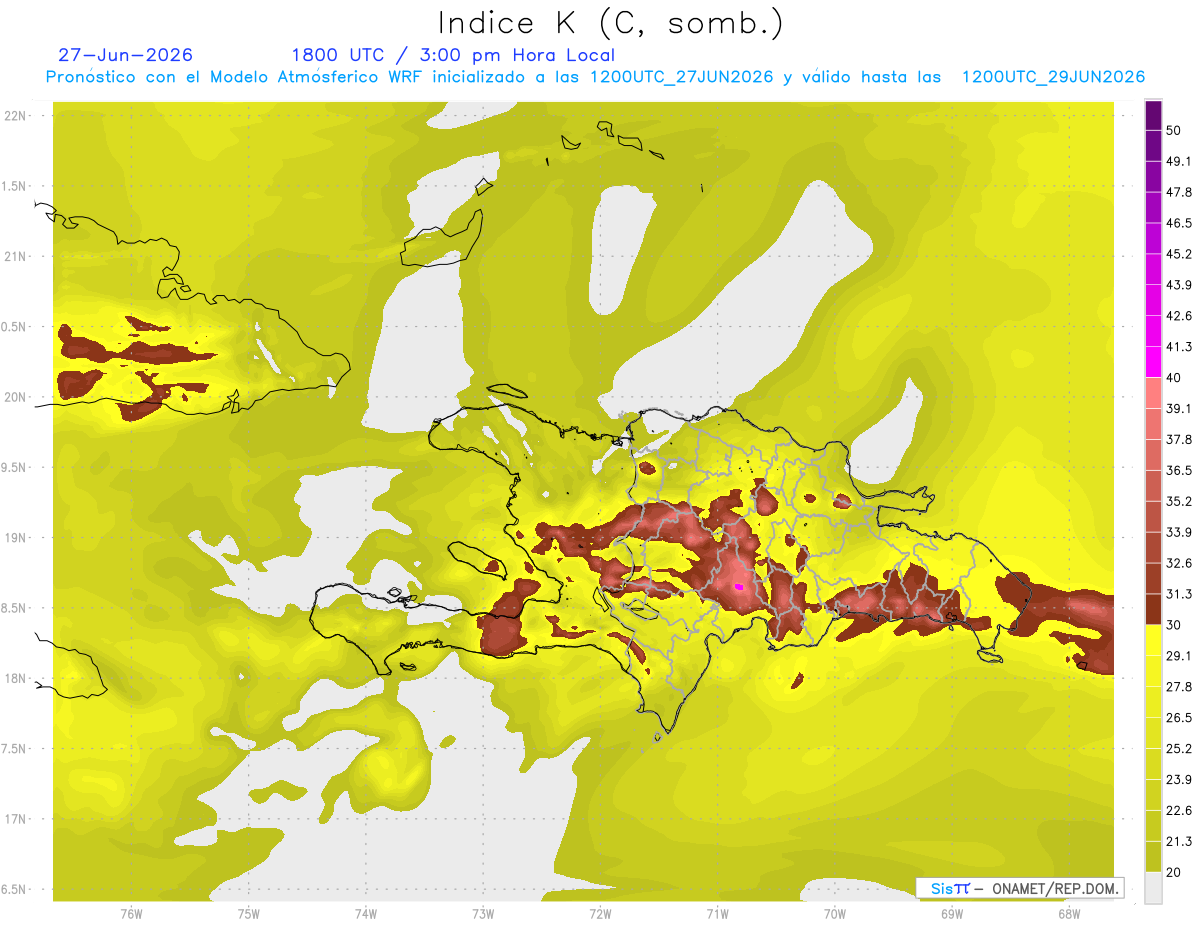Click the legend value '49.1'

pyautogui.click(x=1179, y=162)
